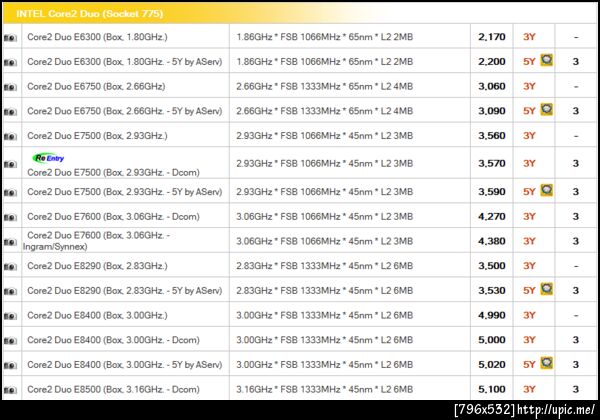600x420 pixels.
Task: Select price 5,000 in the table
Action: pyautogui.click(x=492, y=340)
